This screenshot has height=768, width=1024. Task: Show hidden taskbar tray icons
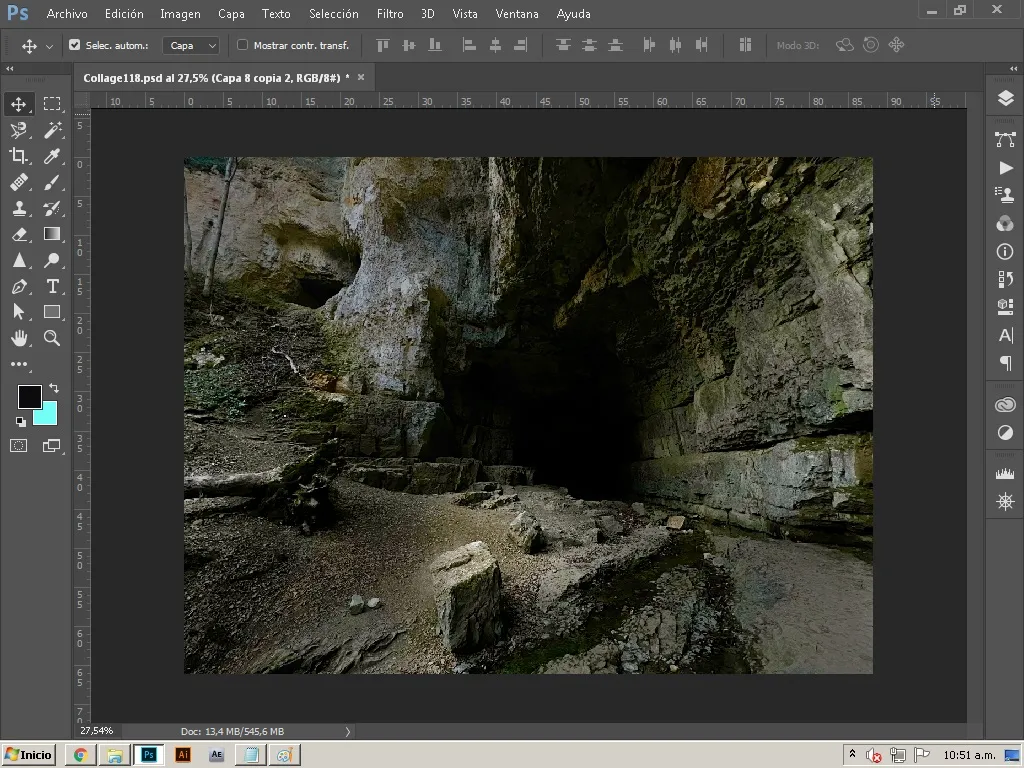coord(852,754)
